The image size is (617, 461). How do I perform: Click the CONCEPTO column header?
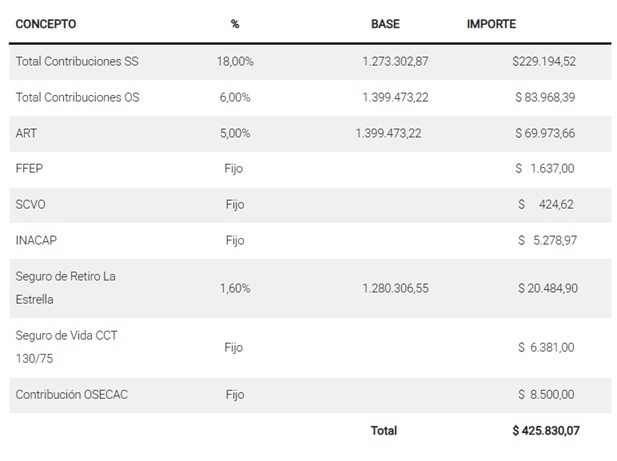click(x=46, y=23)
